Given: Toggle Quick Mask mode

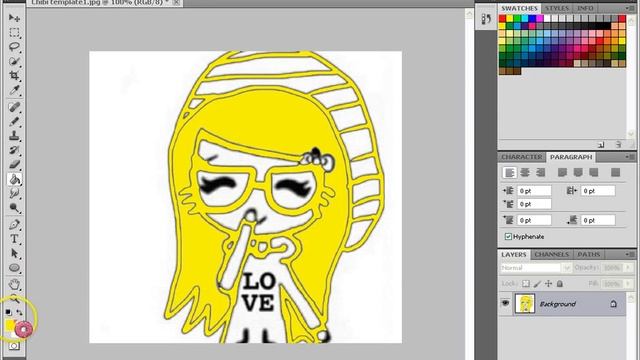Looking at the screenshot, I should pos(14,346).
